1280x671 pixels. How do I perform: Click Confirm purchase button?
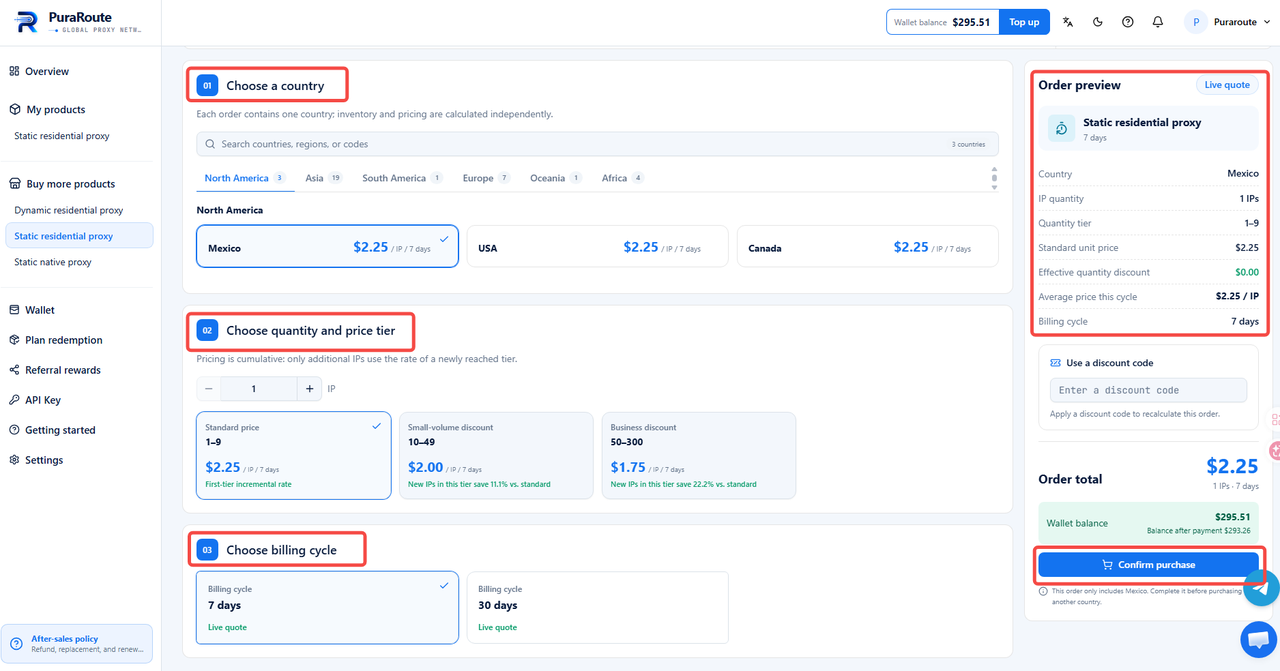[x=1148, y=565]
